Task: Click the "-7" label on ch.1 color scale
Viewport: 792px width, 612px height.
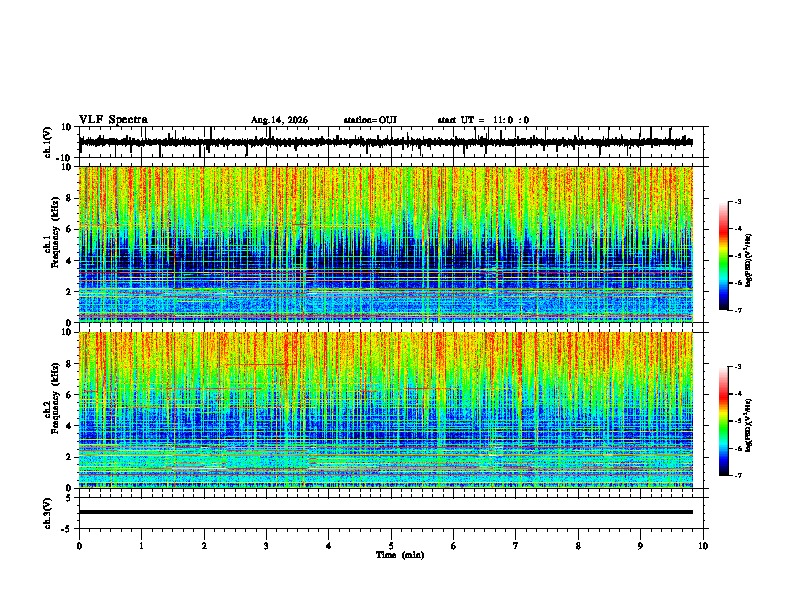Action: click(737, 310)
